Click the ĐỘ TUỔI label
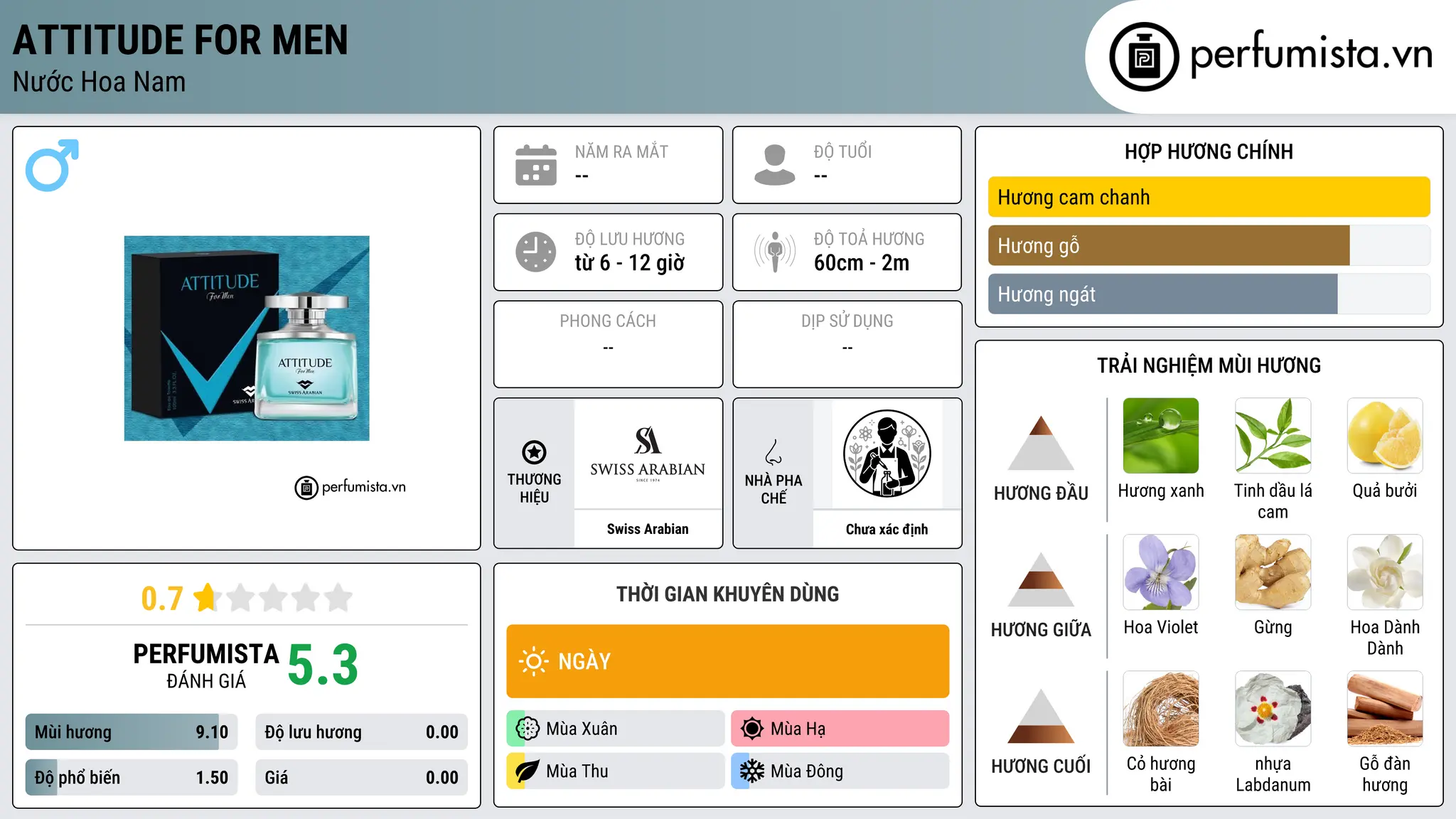This screenshot has height=819, width=1456. (842, 151)
